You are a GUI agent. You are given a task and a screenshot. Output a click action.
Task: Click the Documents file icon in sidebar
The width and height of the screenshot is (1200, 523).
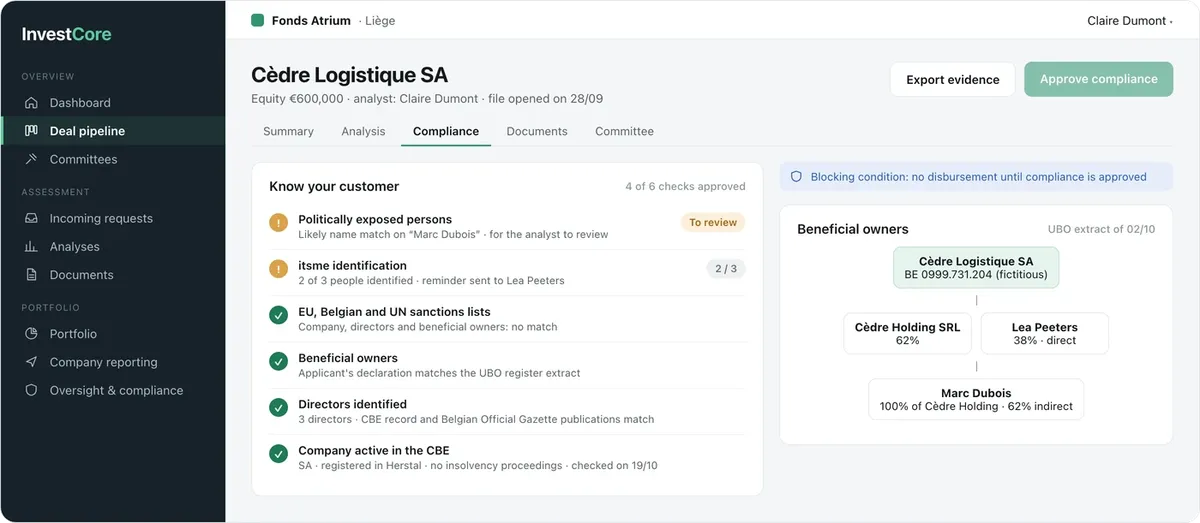(x=31, y=275)
